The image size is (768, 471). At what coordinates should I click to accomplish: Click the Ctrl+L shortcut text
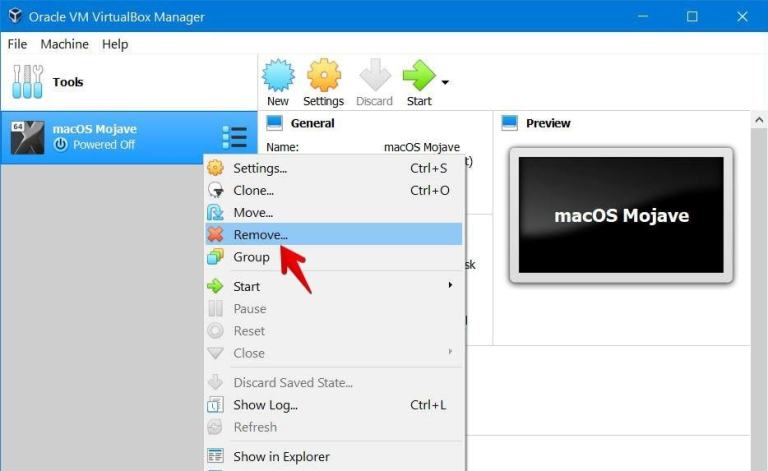point(428,405)
